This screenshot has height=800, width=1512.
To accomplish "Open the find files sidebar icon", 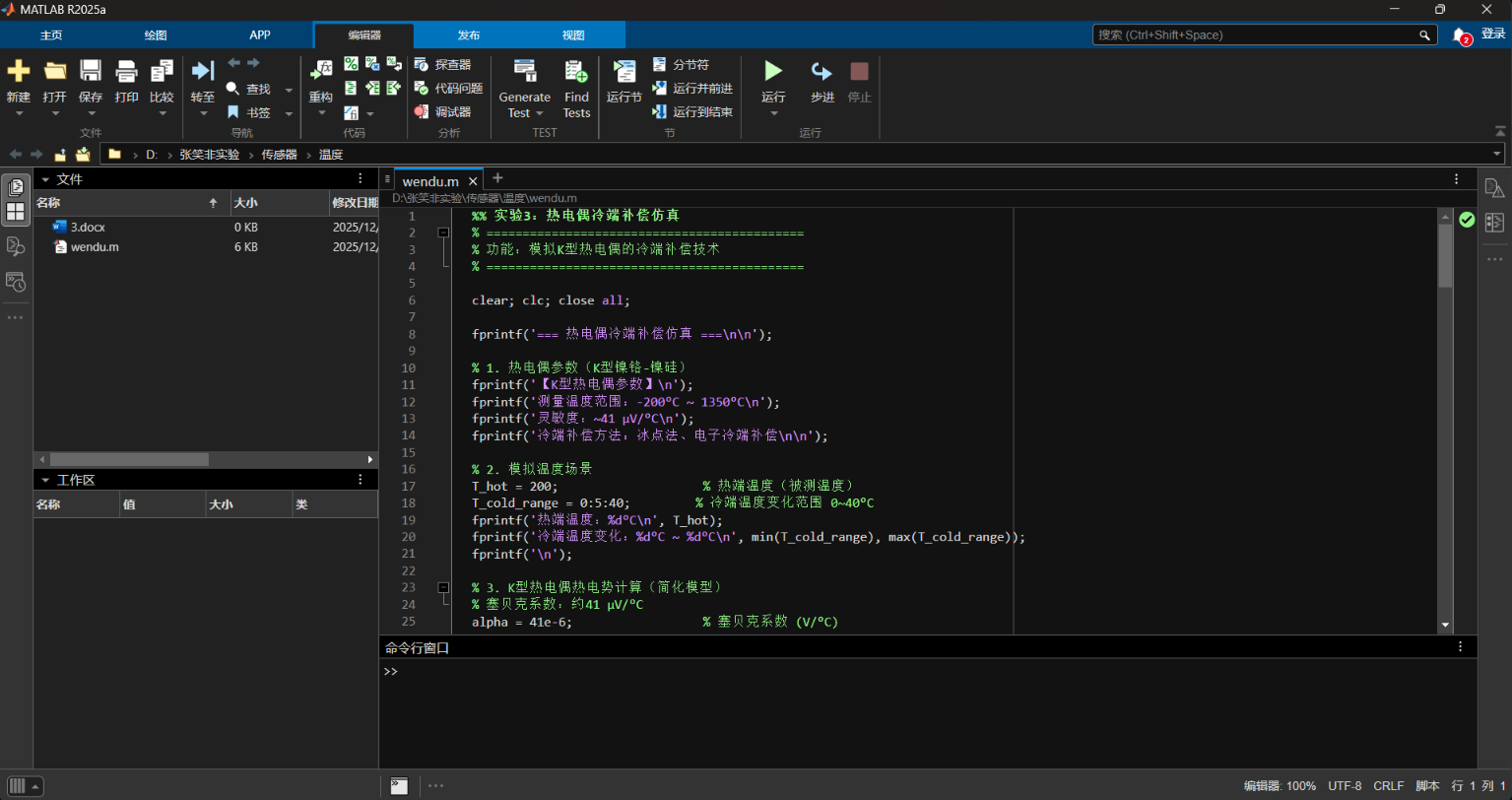I will [16, 246].
